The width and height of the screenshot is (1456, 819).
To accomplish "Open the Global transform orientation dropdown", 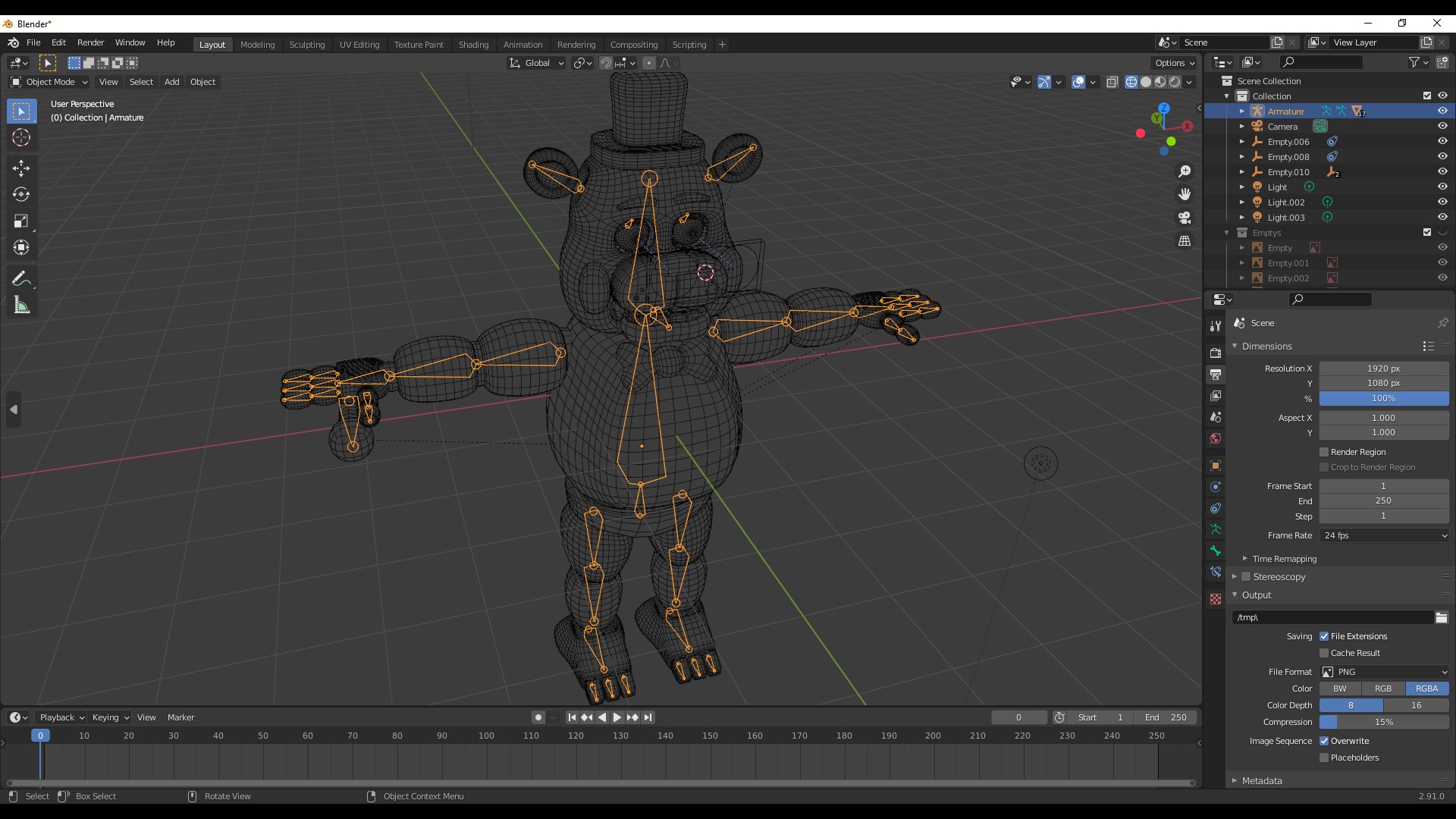I will coord(537,63).
